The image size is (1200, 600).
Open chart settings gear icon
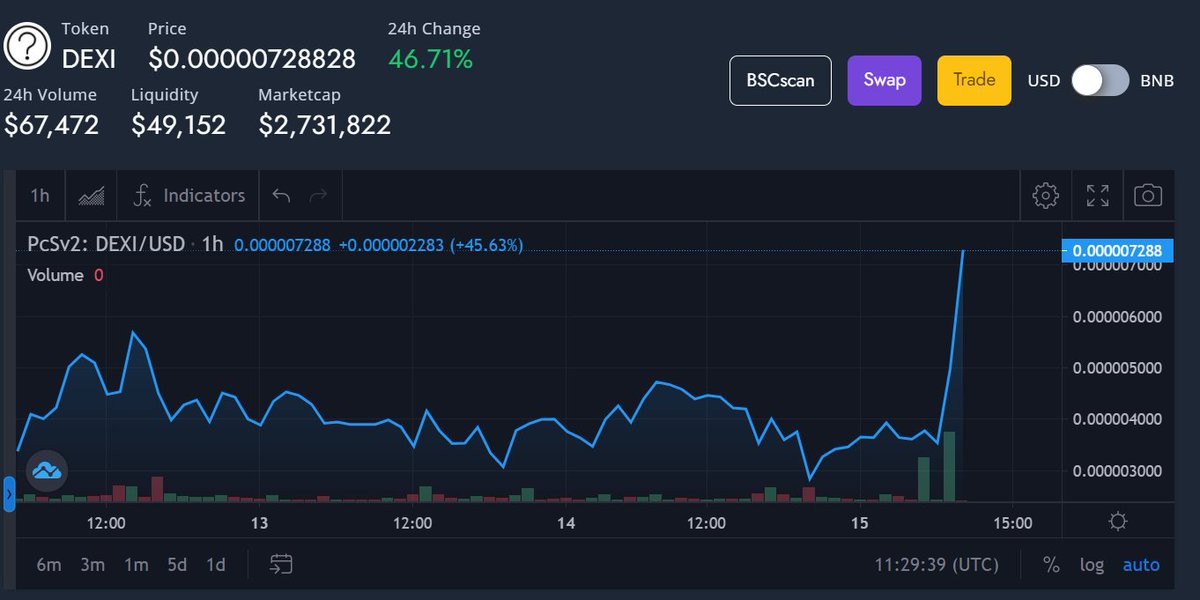[1046, 195]
